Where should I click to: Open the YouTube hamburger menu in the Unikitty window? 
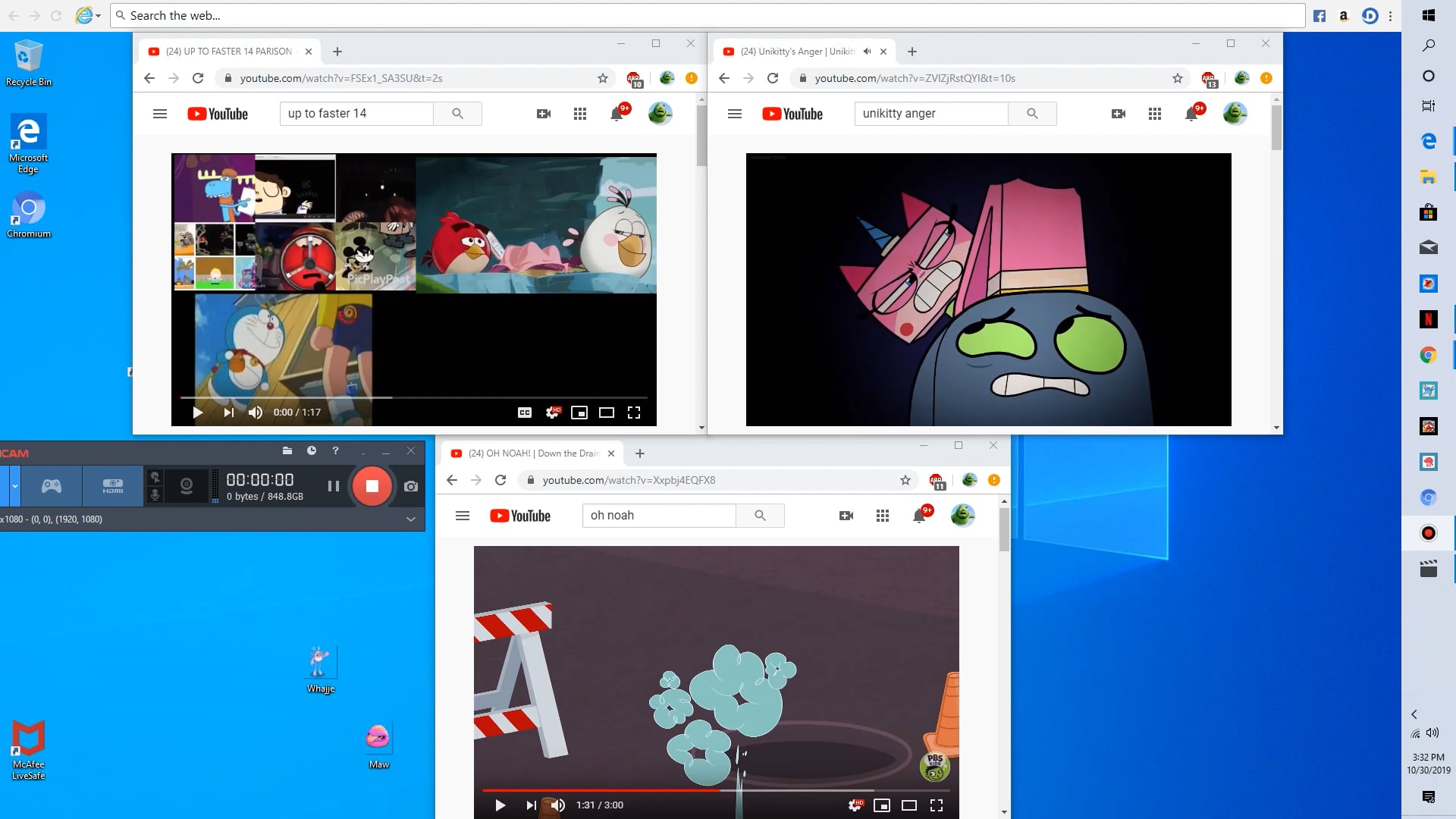pyautogui.click(x=734, y=114)
